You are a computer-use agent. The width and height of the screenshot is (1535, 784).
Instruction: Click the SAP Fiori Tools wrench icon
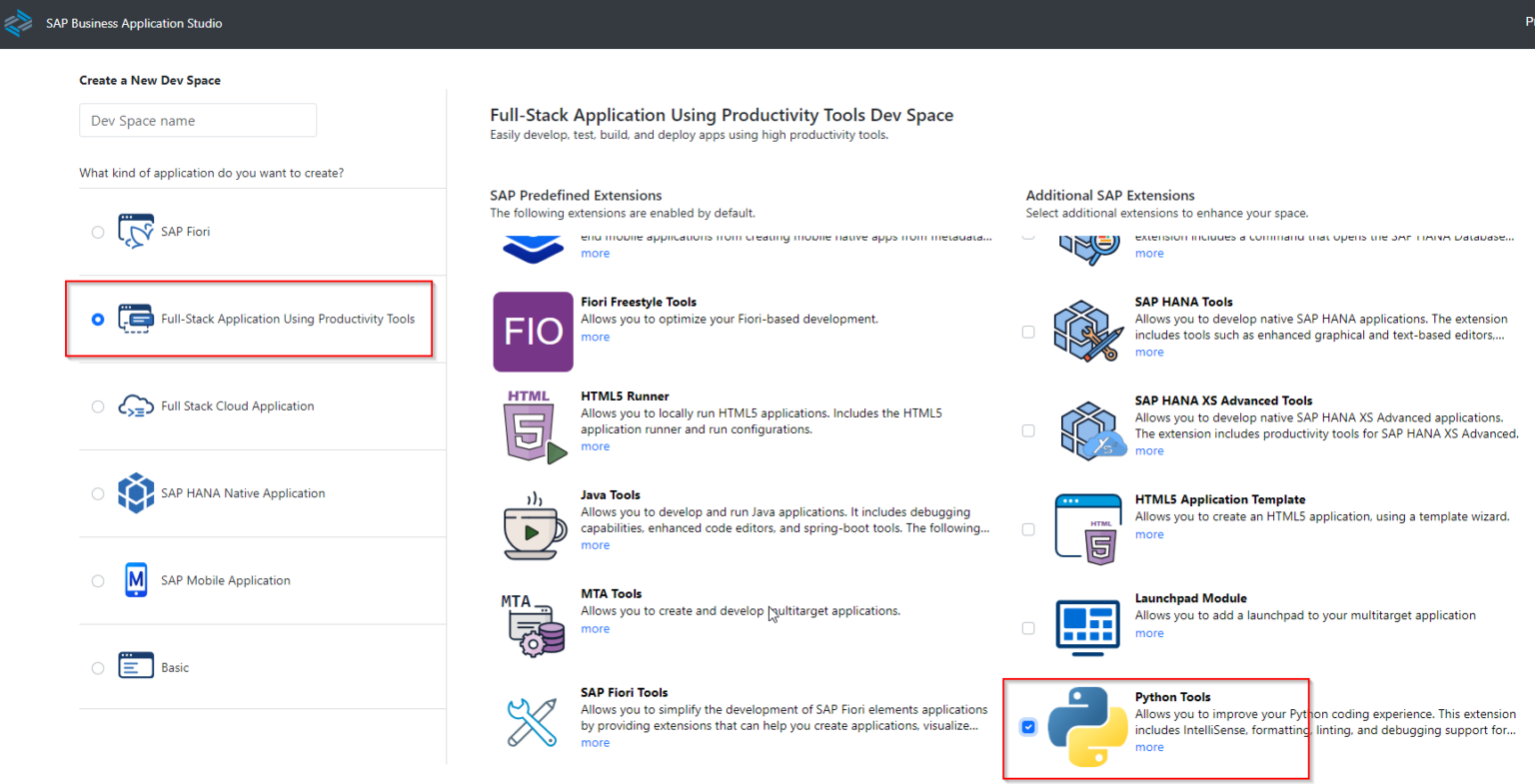tap(533, 720)
